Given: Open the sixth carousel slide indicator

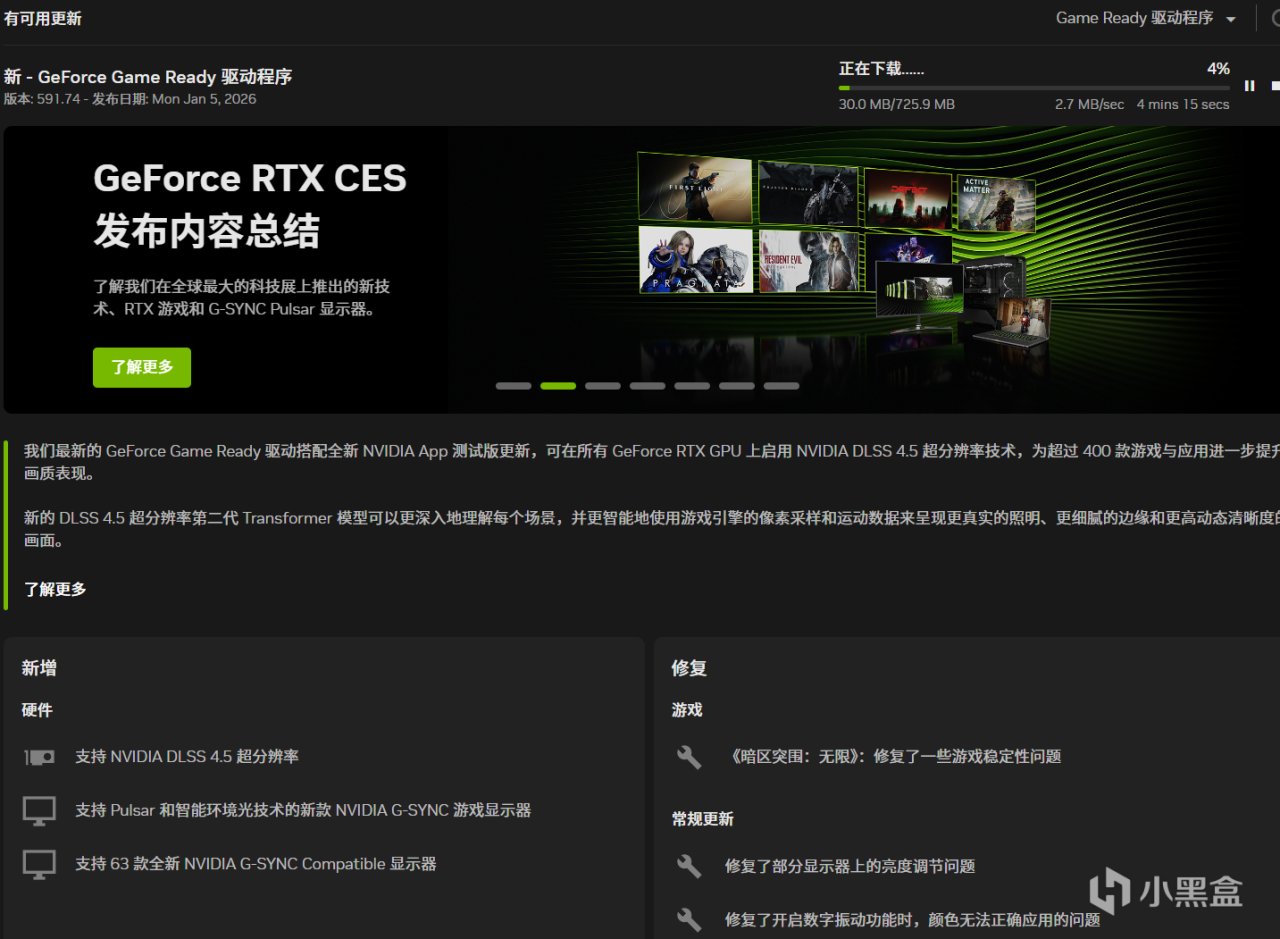Looking at the screenshot, I should (737, 386).
